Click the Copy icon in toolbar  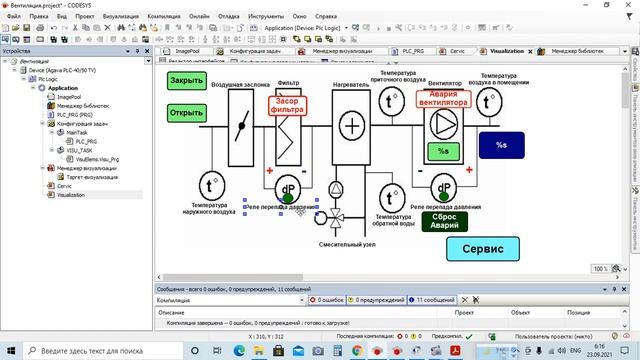pos(86,28)
